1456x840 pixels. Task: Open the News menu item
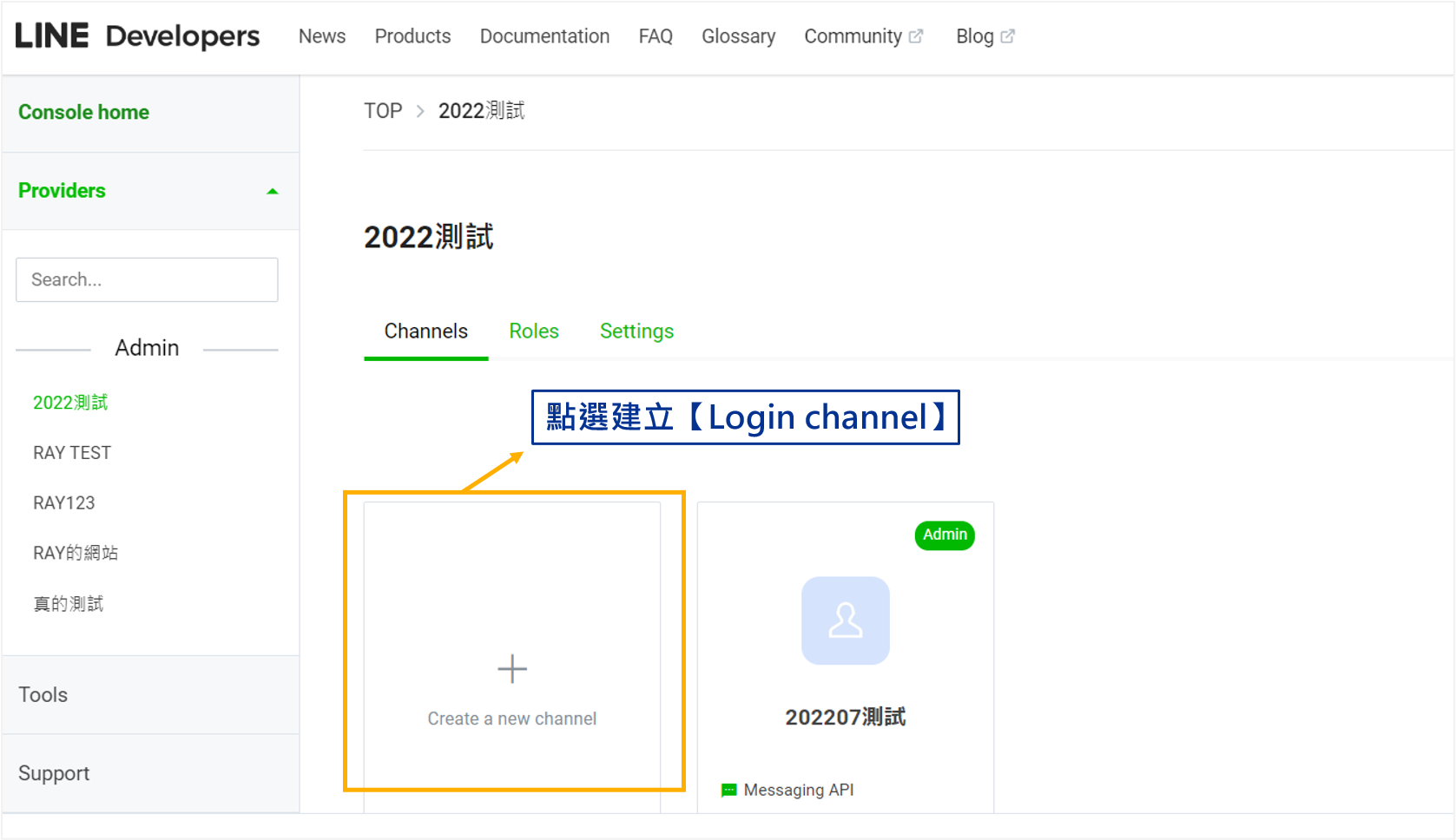tap(322, 36)
